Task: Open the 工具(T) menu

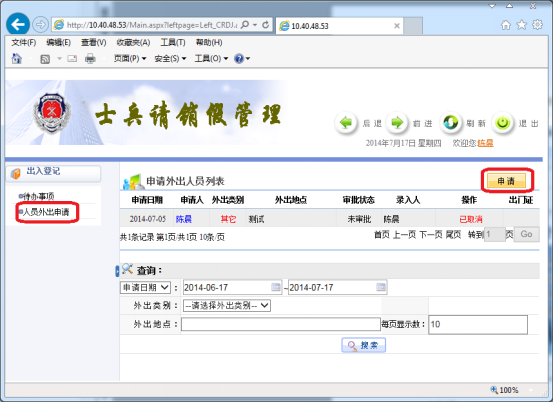Action: click(x=173, y=43)
